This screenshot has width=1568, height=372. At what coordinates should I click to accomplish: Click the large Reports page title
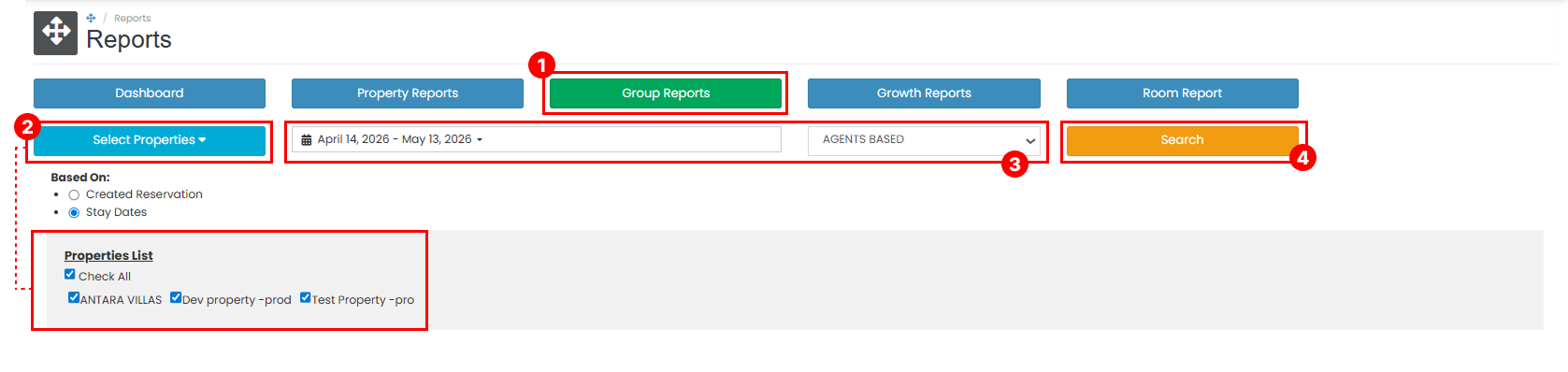129,39
